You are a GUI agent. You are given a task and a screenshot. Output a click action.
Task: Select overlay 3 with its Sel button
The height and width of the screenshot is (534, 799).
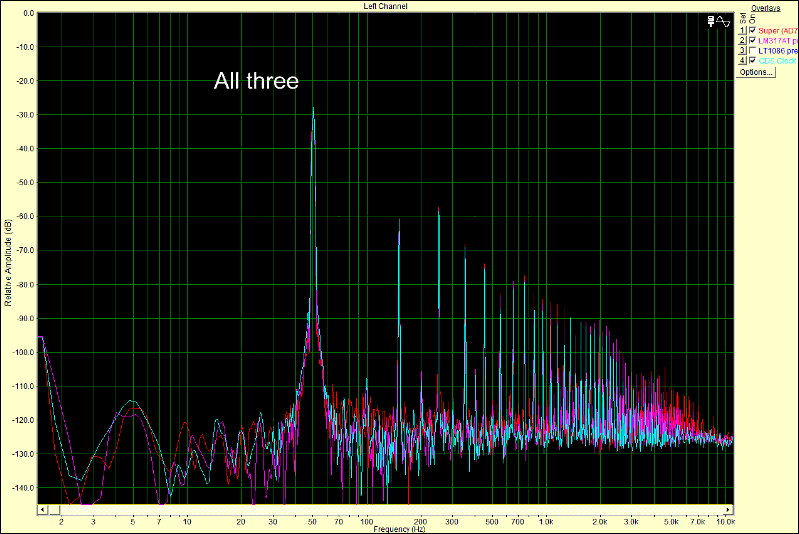742,51
